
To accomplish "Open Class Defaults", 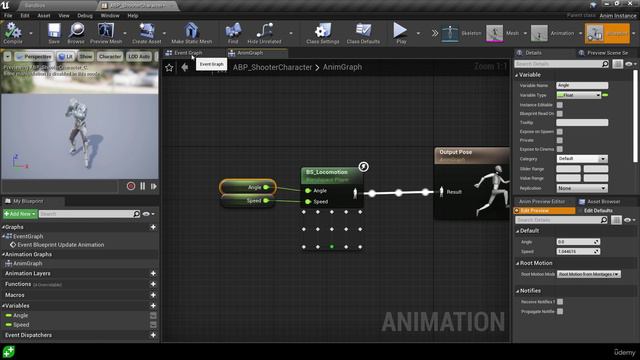I will pyautogui.click(x=363, y=33).
